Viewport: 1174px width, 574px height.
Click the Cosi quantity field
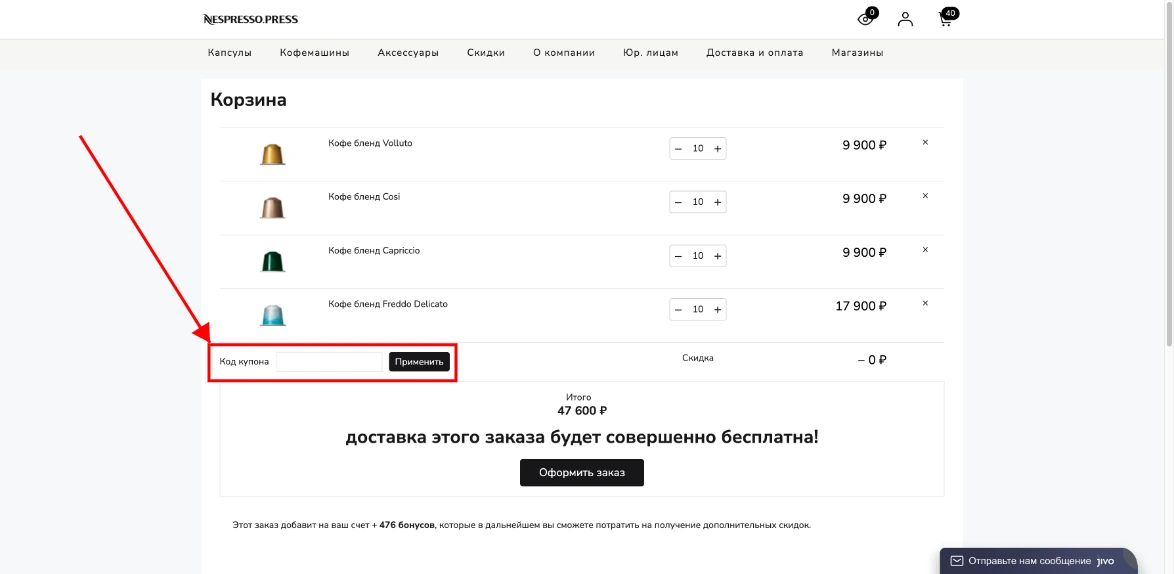[x=698, y=202]
